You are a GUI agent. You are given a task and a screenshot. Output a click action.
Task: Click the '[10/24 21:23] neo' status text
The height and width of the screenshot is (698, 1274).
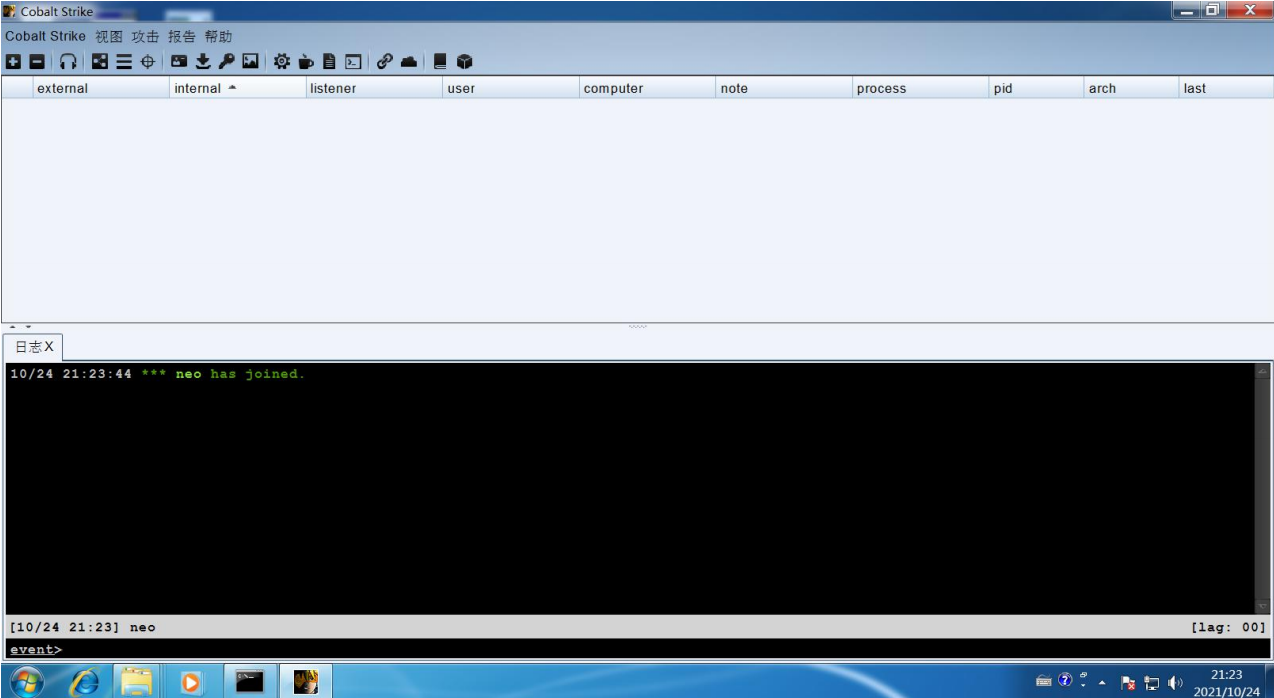(x=83, y=627)
